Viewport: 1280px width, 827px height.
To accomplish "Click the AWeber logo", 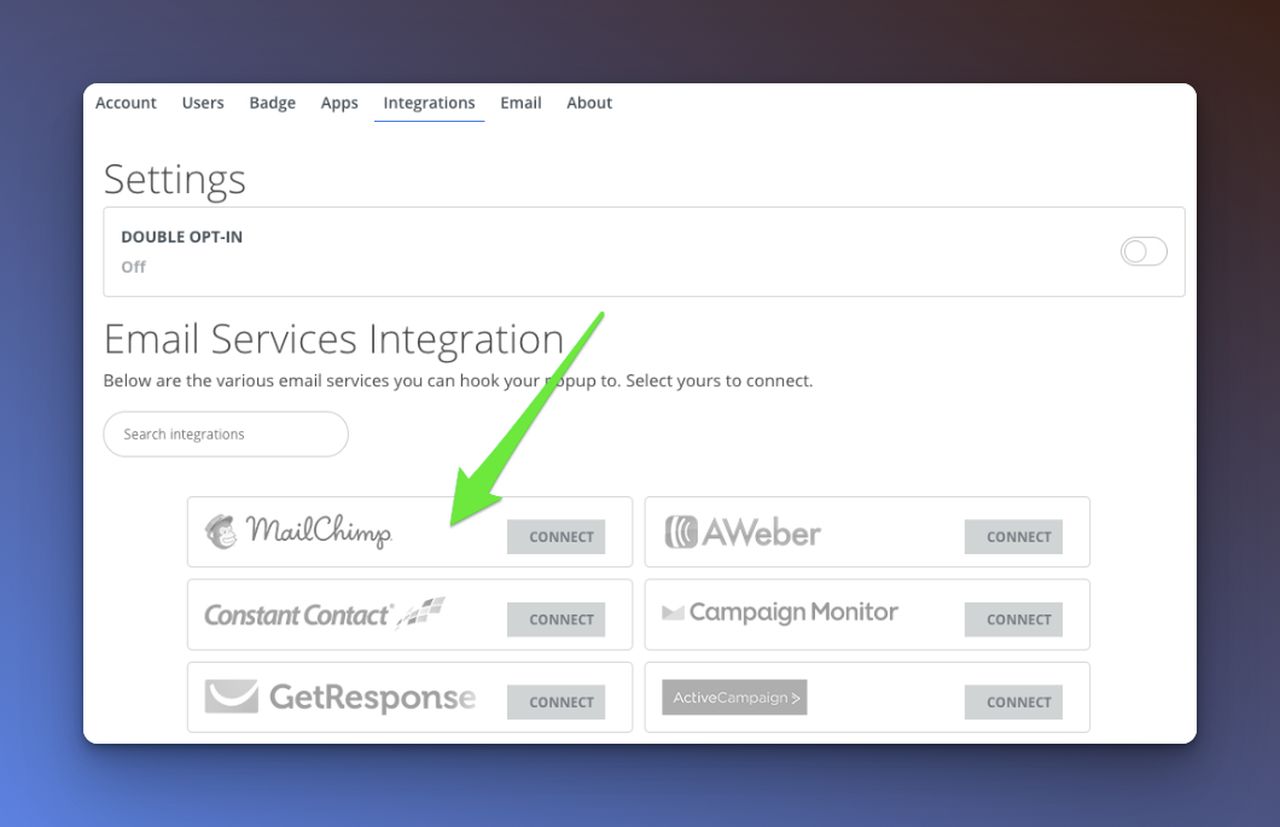I will [742, 532].
